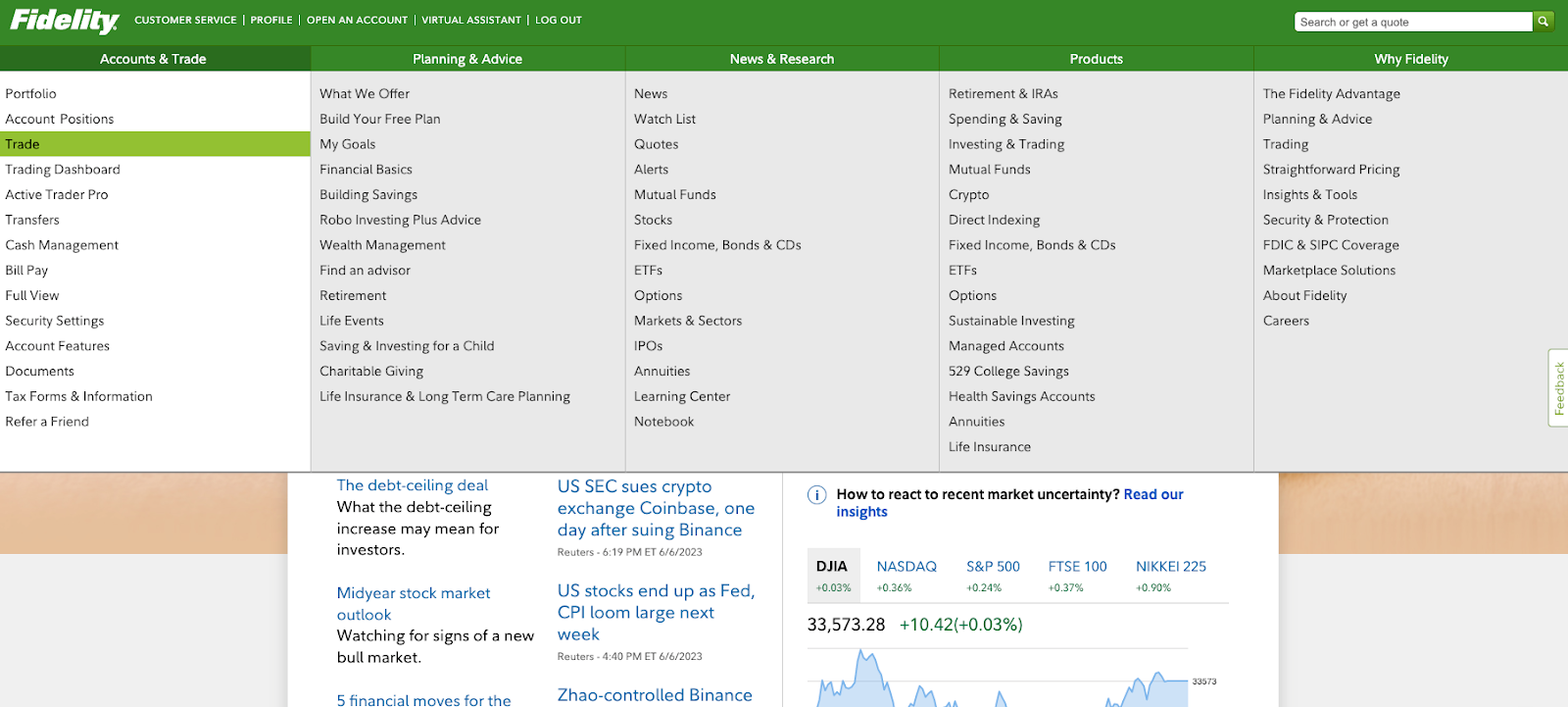Select Life Insurance under Products
The width and height of the screenshot is (1568, 707).
(x=990, y=447)
